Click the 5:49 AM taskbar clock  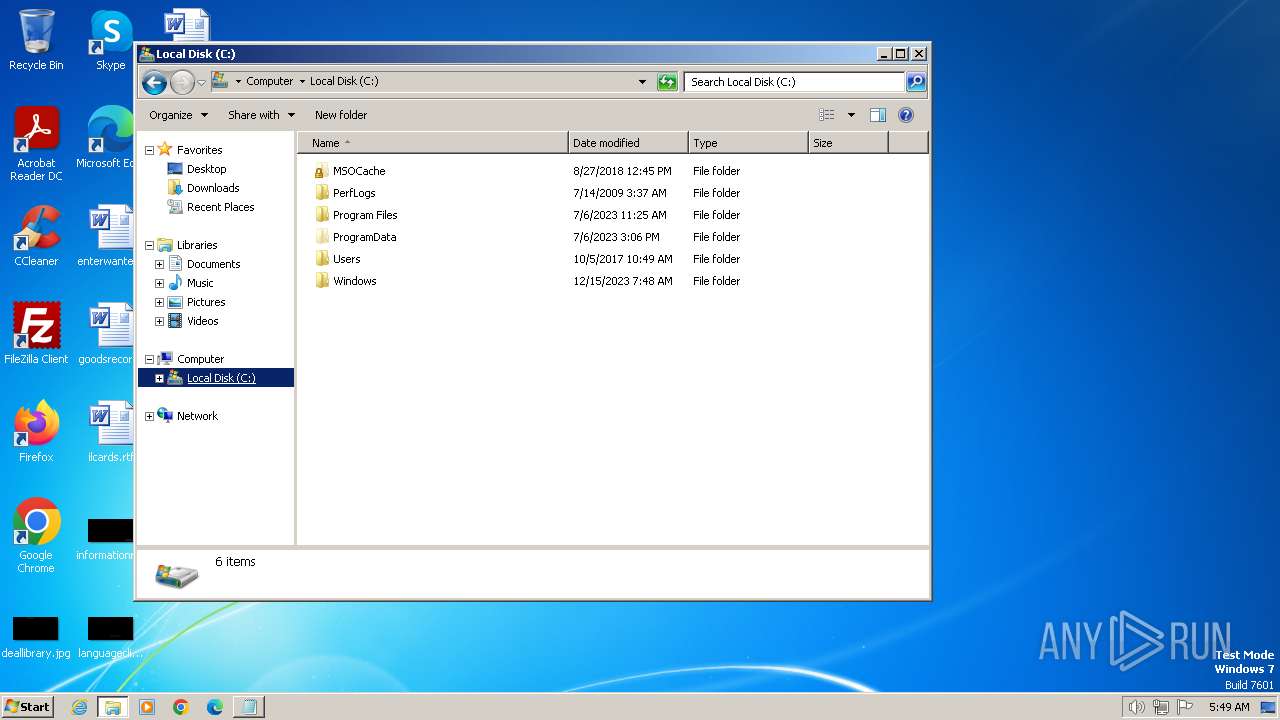point(1229,707)
